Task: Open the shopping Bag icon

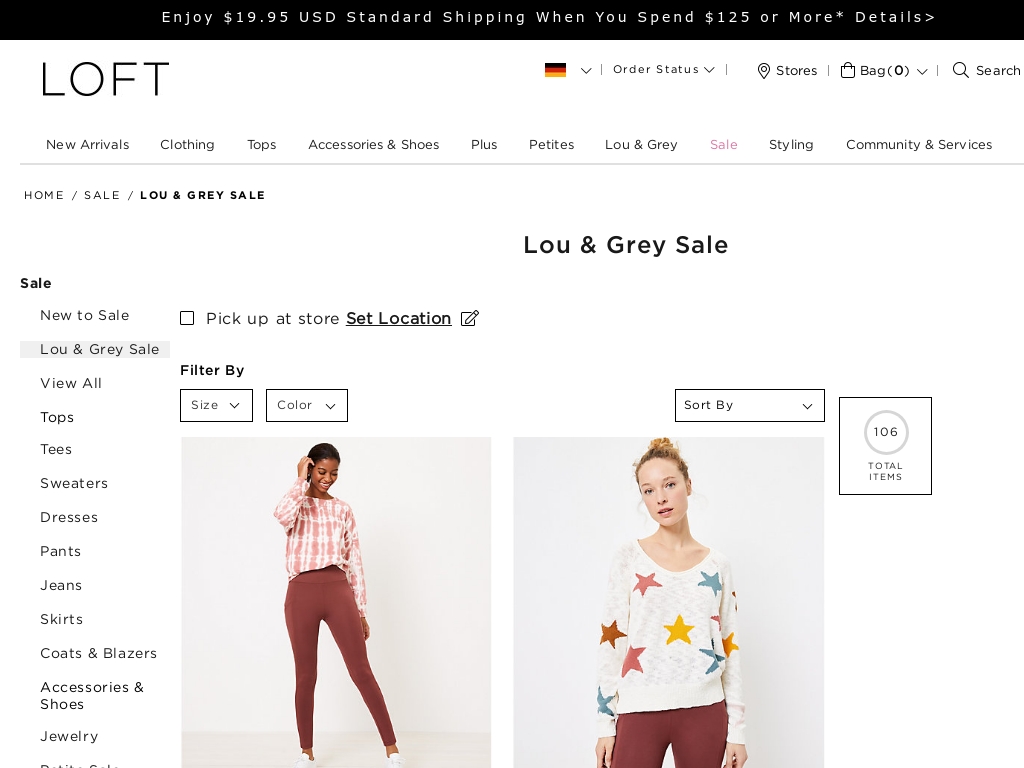Action: (x=847, y=70)
